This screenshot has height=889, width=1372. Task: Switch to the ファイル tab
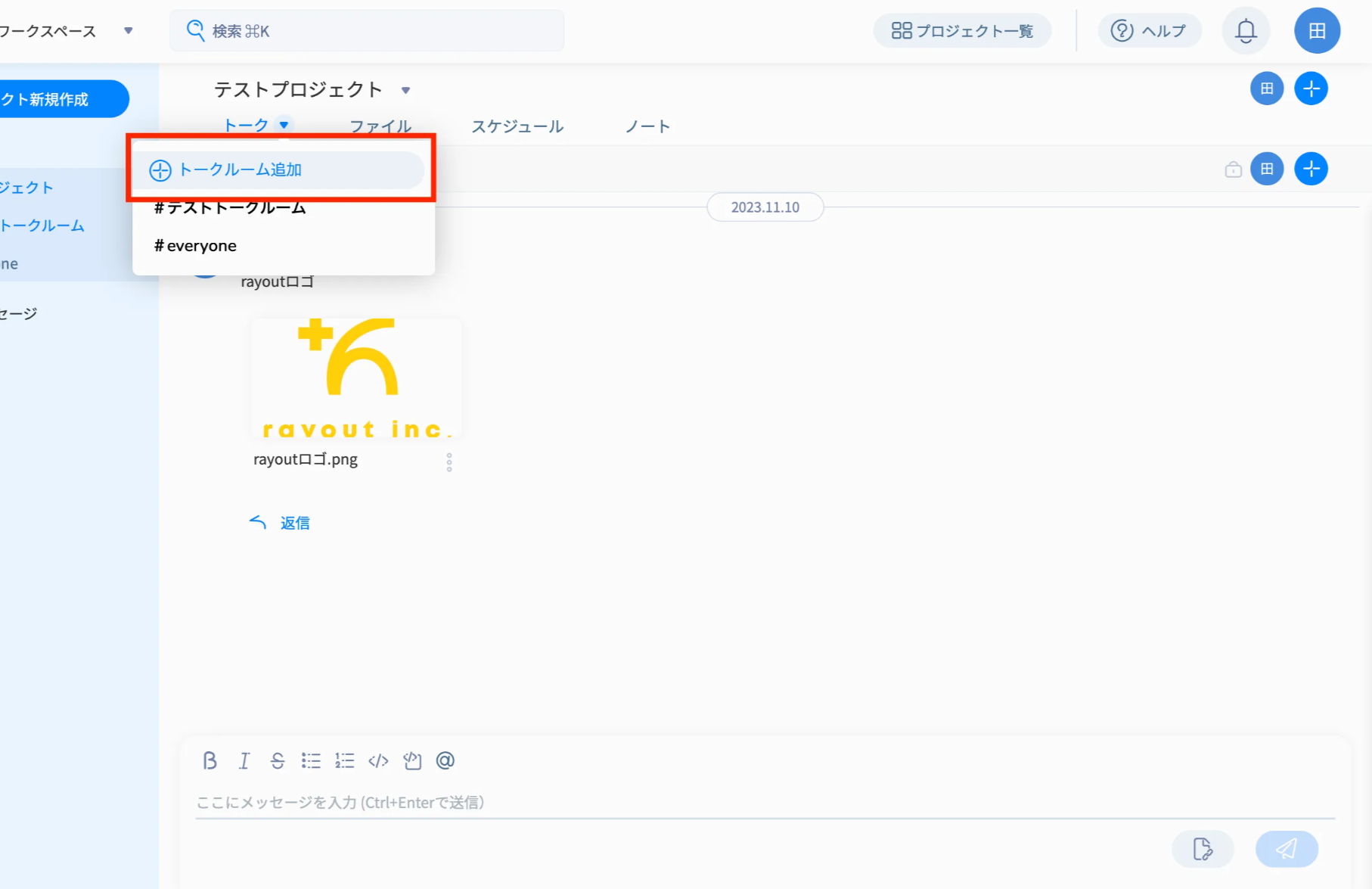point(380,126)
